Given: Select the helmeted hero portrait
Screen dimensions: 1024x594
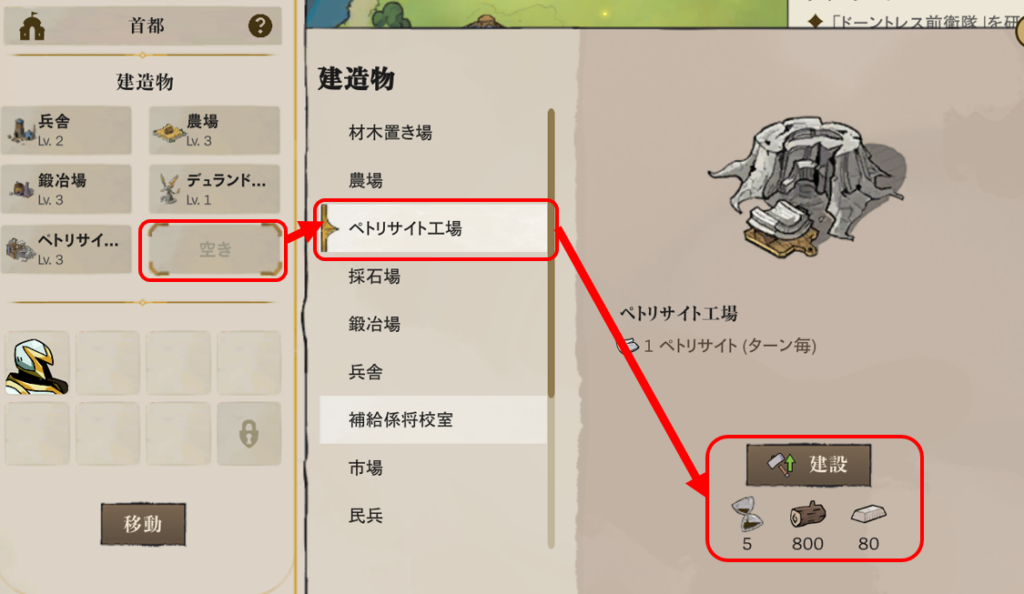Looking at the screenshot, I should pyautogui.click(x=37, y=364).
